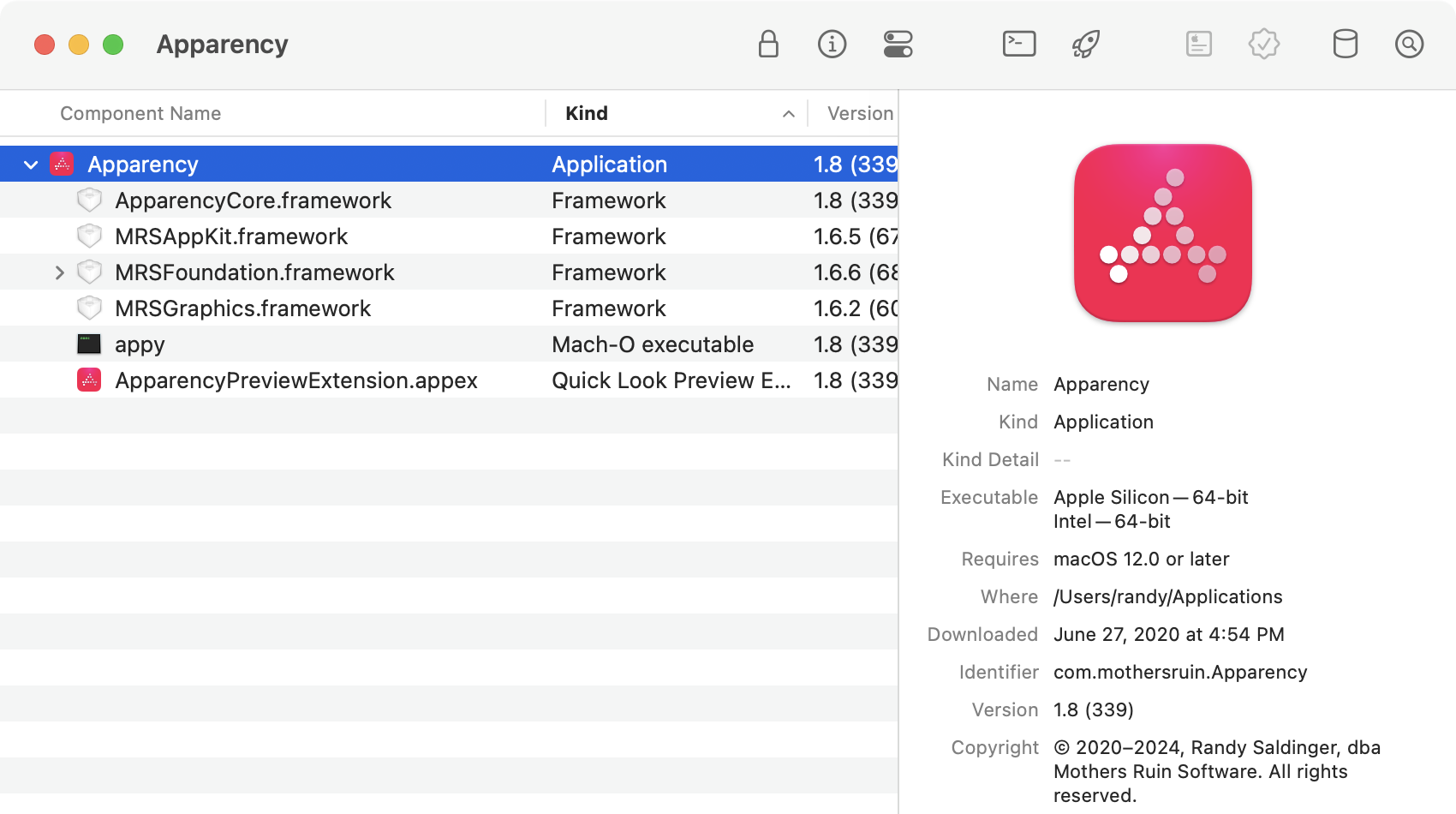Click the terminal icon beside appy

(90, 344)
